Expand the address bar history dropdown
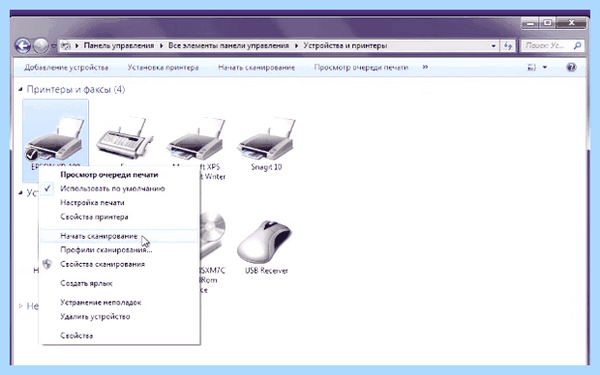Image resolution: width=600 pixels, height=375 pixels. coord(494,46)
